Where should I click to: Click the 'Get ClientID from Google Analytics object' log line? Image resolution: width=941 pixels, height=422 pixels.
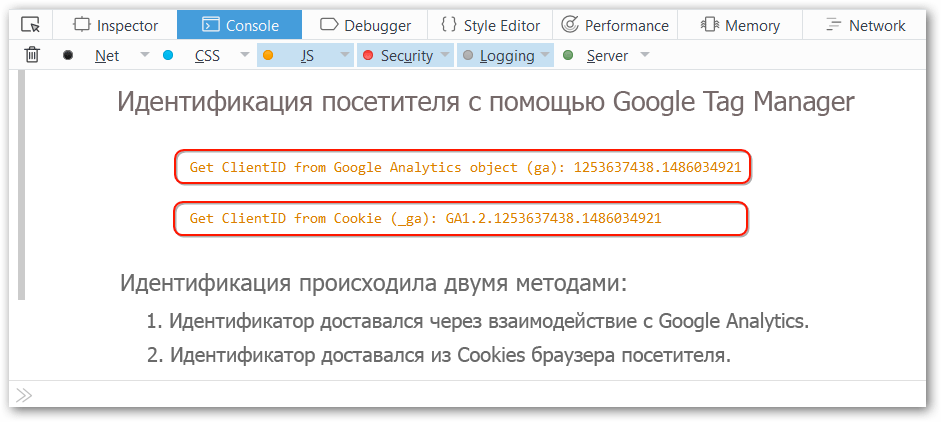tap(465, 167)
